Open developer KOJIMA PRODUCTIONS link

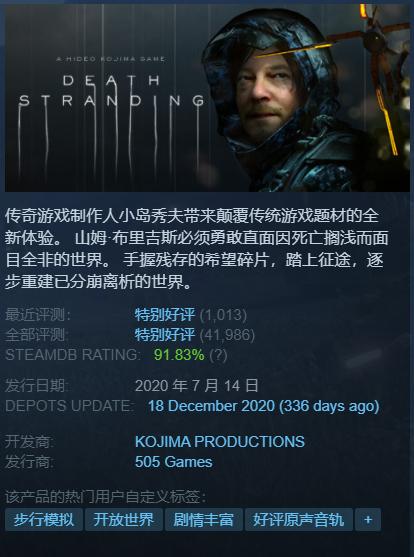[x=220, y=442]
